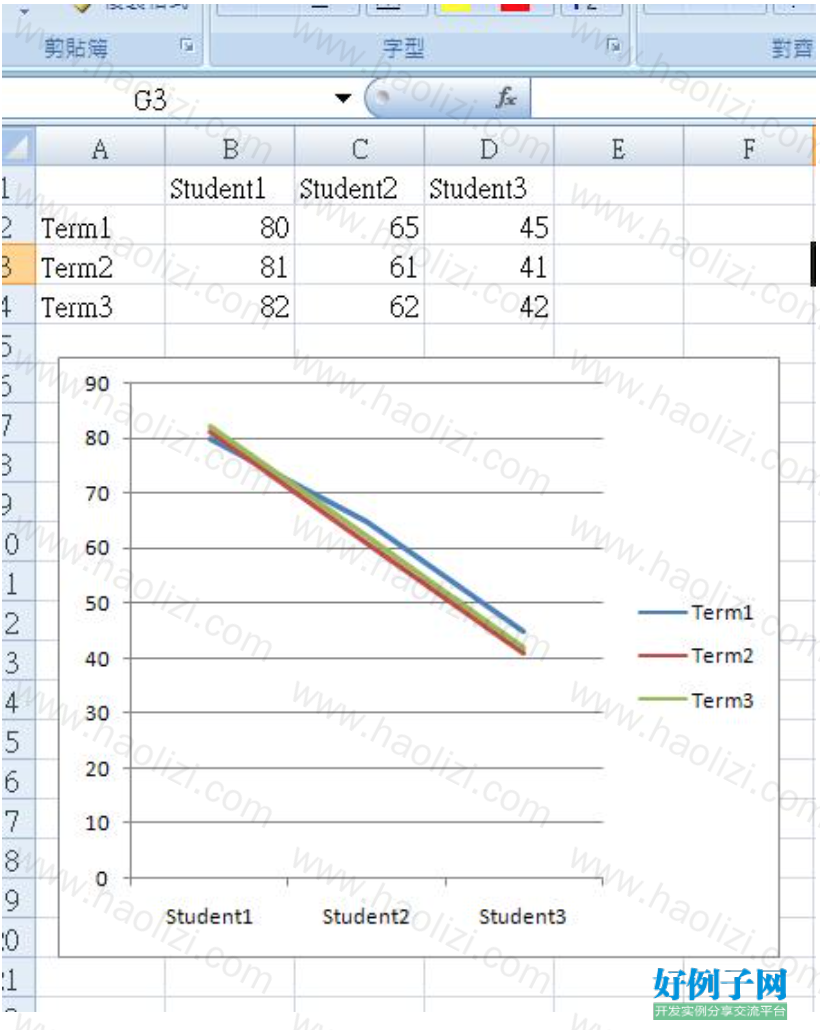The width and height of the screenshot is (820, 1030).
Task: Select cell with value 42
Action: pyautogui.click(x=489, y=305)
